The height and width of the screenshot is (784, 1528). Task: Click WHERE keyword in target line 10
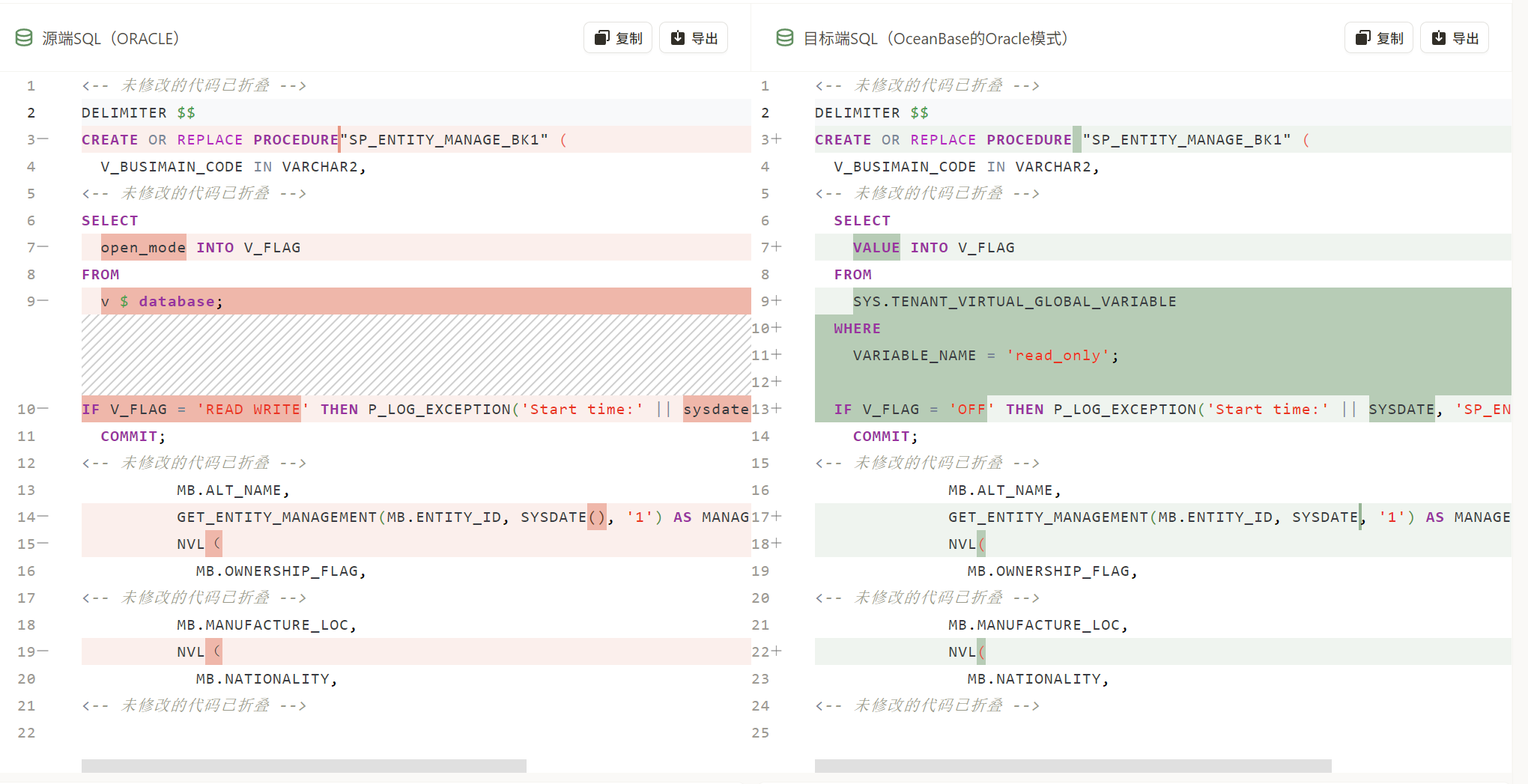click(858, 328)
